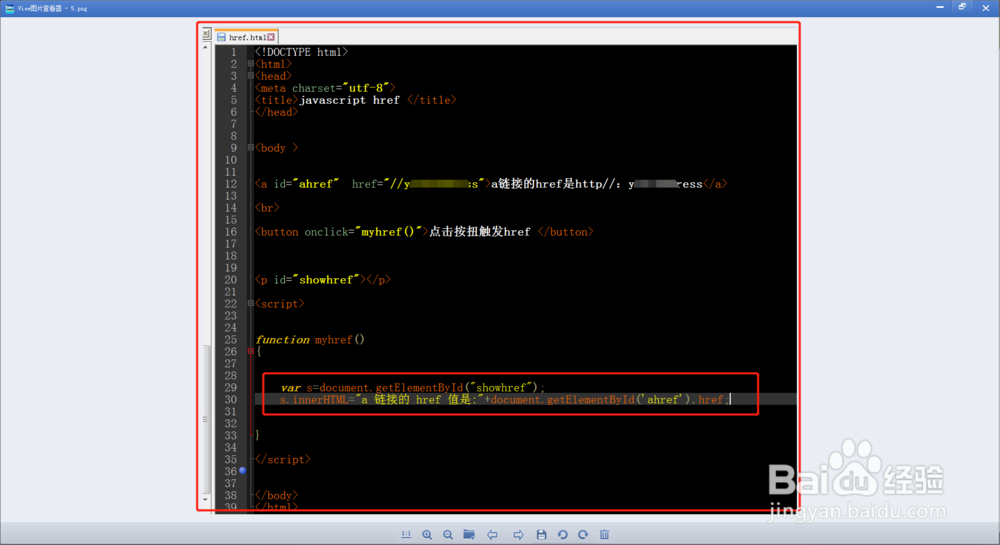This screenshot has height=545, width=1000.
Task: Save the image with the floppy icon
Action: (x=541, y=534)
